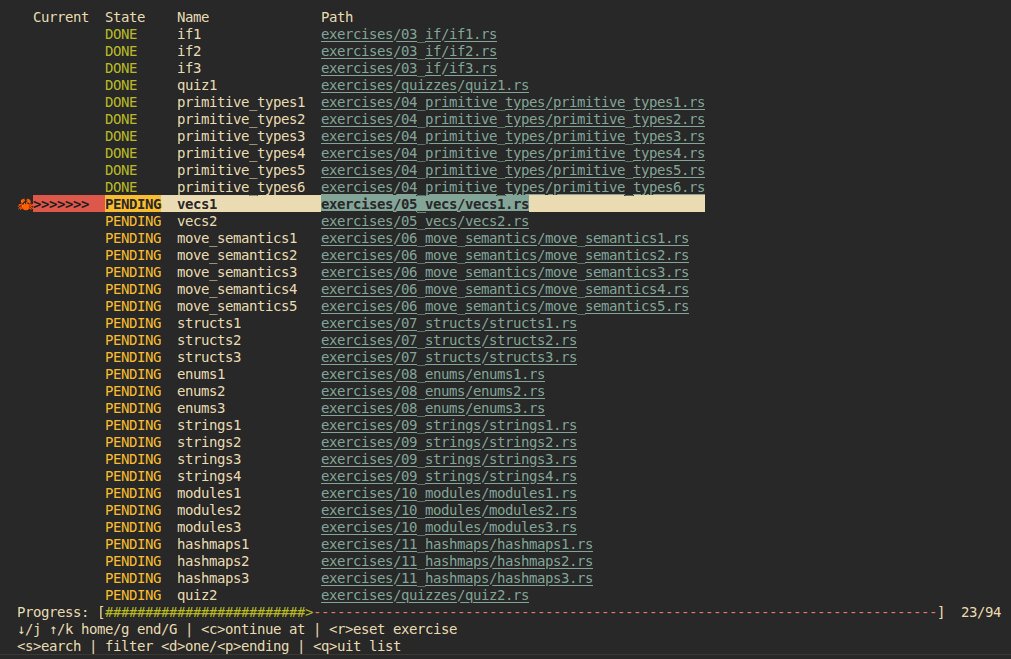Image resolution: width=1011 pixels, height=659 pixels.
Task: Open the exercises/quizzes/quiz2.rs file link
Action: click(424, 596)
